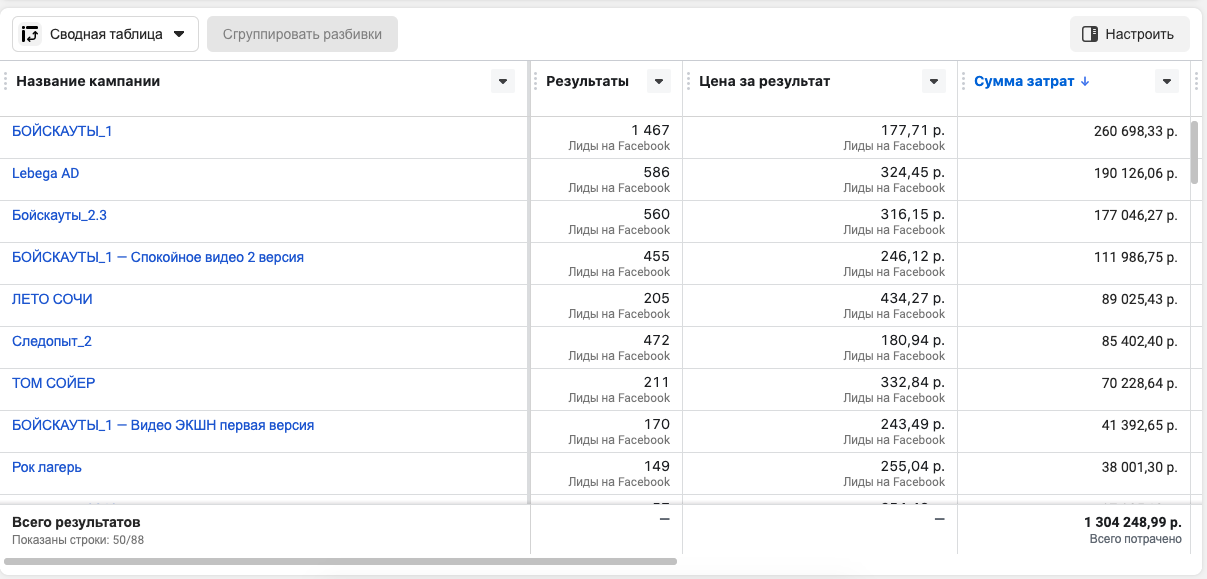Click the vertical scrollbar thumb

[x=1193, y=152]
